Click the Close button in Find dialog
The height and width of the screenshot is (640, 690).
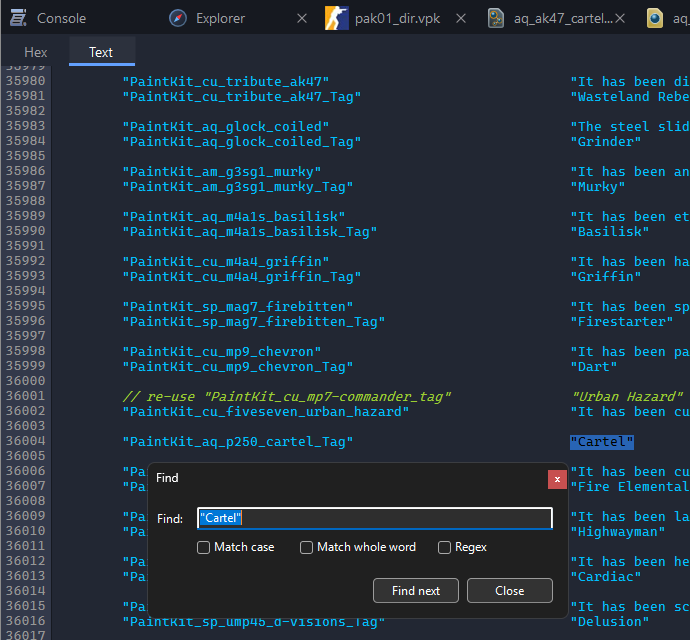point(510,590)
